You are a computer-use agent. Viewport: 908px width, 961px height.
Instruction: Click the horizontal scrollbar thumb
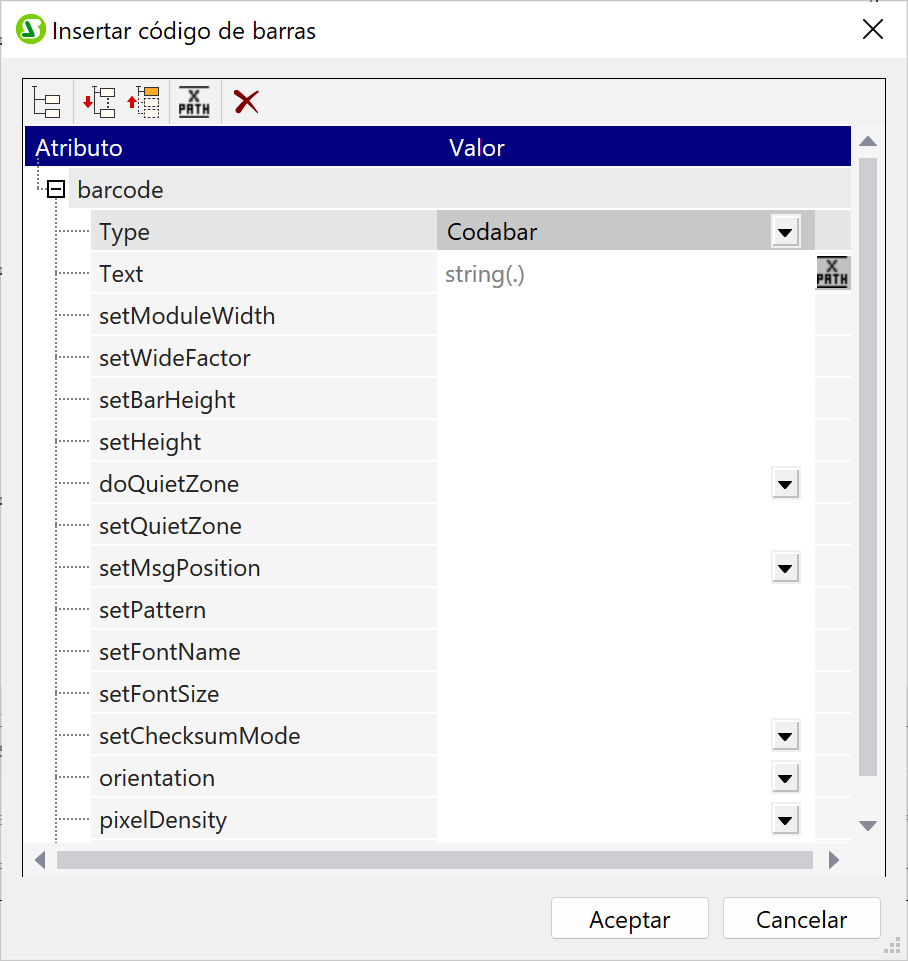click(x=434, y=860)
